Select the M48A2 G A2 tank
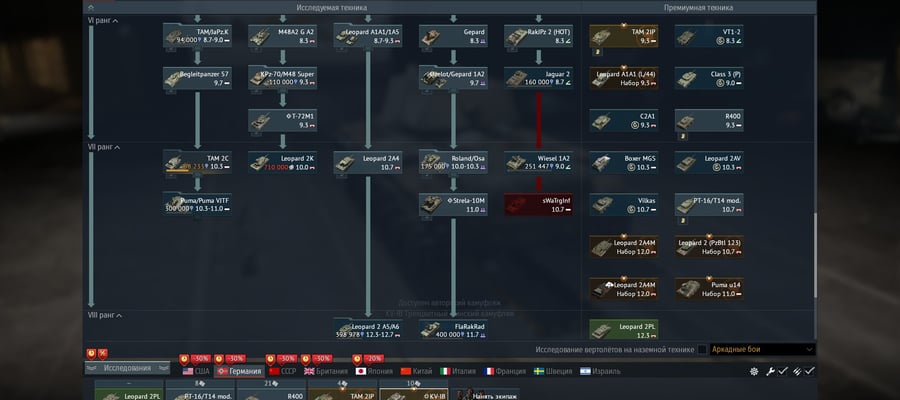The image size is (900, 400). coord(282,36)
